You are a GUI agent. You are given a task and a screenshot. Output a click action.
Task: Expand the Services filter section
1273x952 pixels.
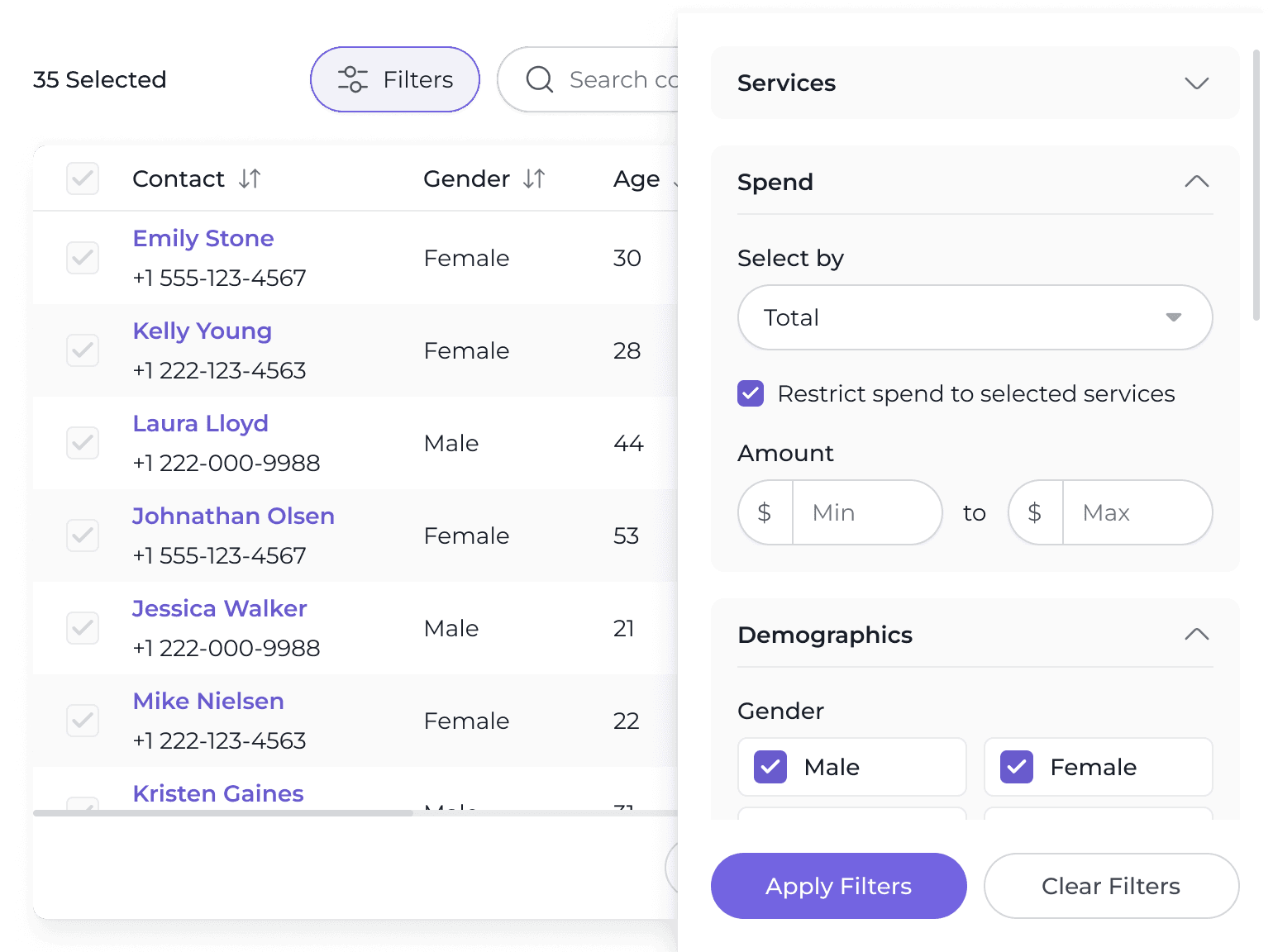1196,83
